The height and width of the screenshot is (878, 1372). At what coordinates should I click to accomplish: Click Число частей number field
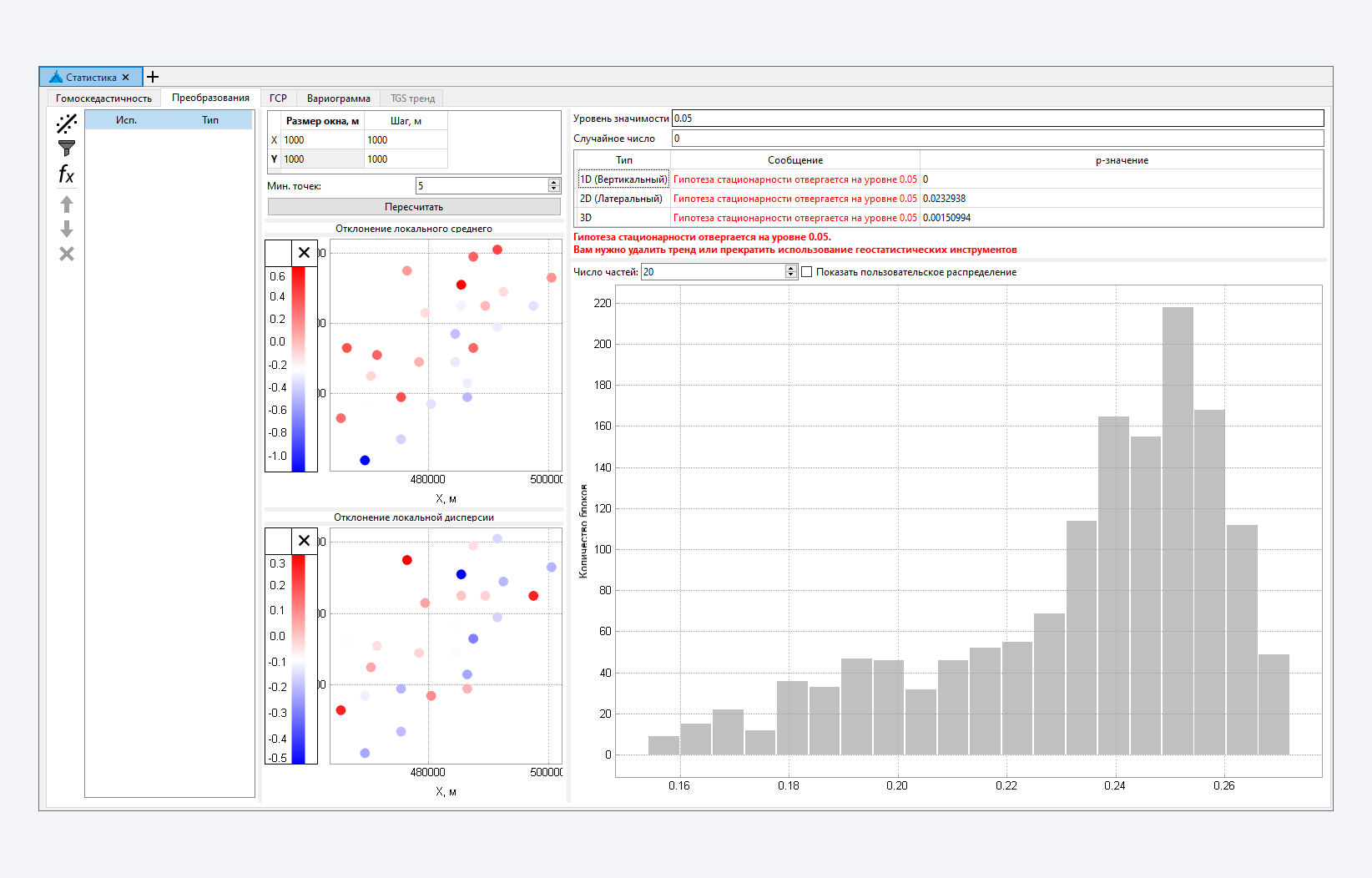point(713,272)
